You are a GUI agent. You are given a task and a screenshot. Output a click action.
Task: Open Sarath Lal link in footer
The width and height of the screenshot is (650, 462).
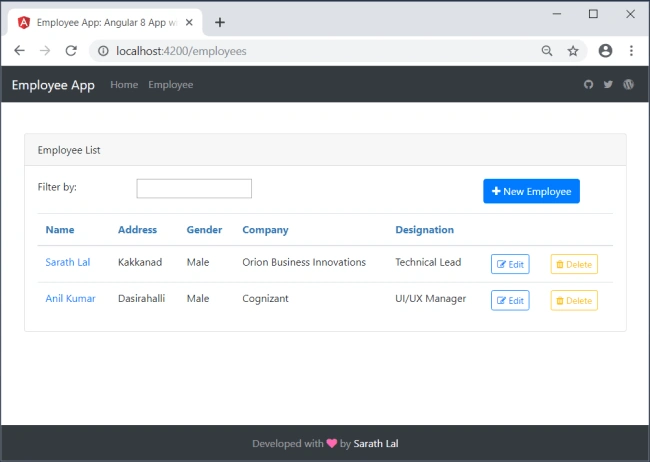click(376, 443)
